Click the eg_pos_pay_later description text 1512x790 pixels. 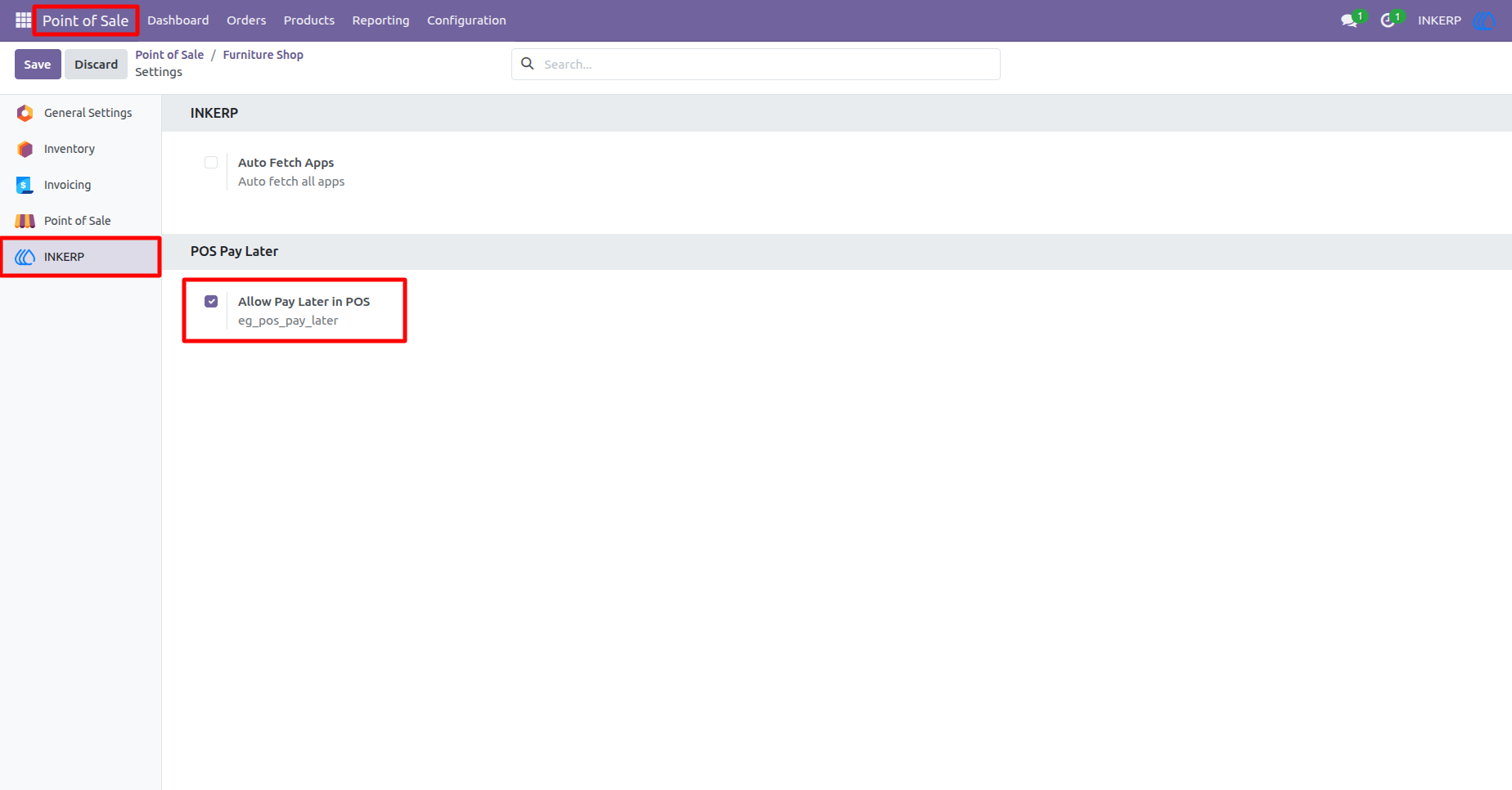point(288,321)
